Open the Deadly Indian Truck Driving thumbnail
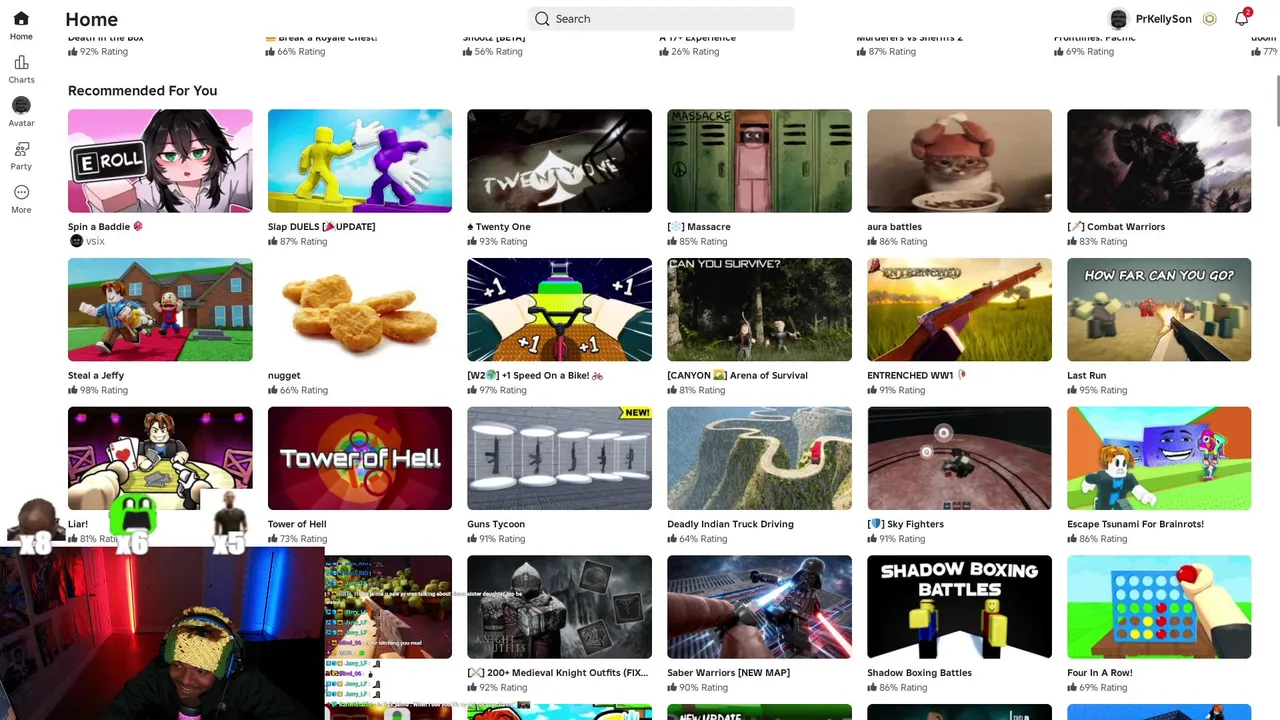Screen dimensions: 1280x720 coord(759,458)
